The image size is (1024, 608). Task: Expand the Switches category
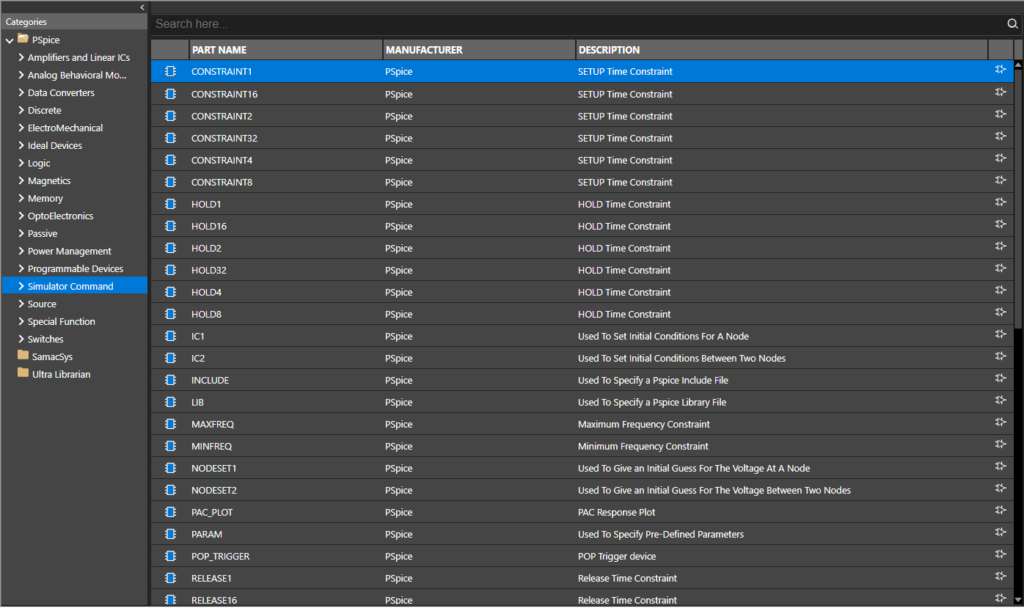(21, 339)
